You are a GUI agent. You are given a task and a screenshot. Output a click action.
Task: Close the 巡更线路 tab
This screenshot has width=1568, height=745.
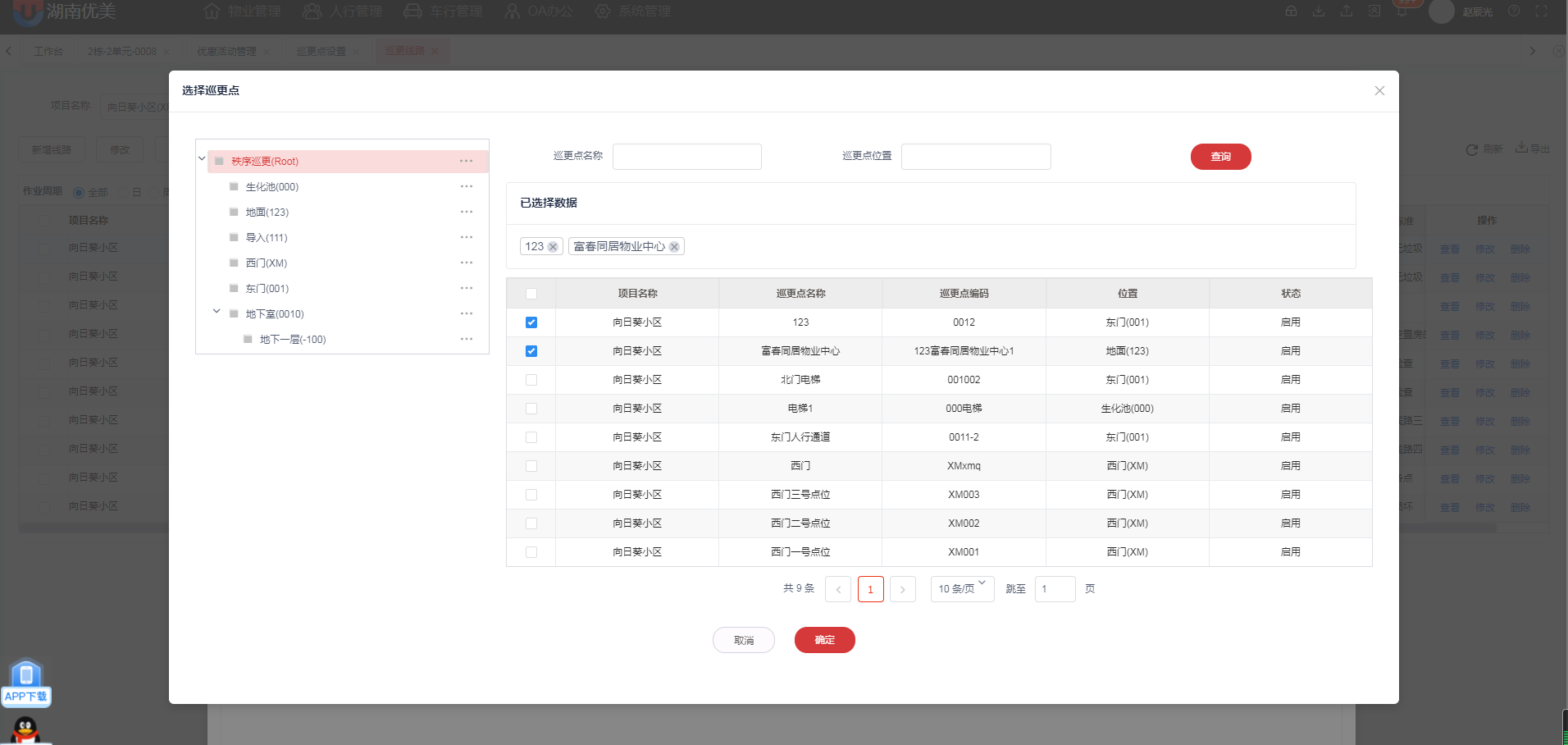[435, 51]
